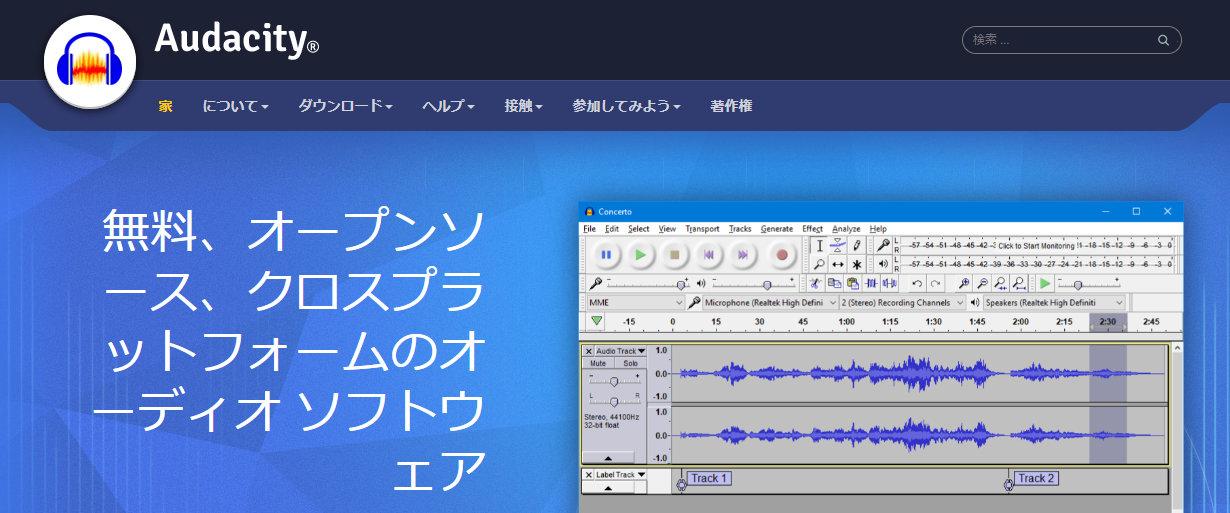Adjust the playback speed slider

(1089, 284)
